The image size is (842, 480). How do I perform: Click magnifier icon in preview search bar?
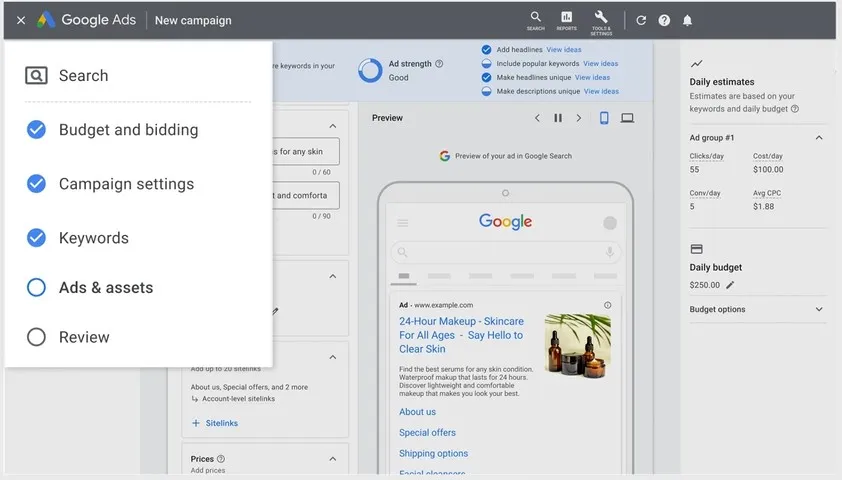402,252
